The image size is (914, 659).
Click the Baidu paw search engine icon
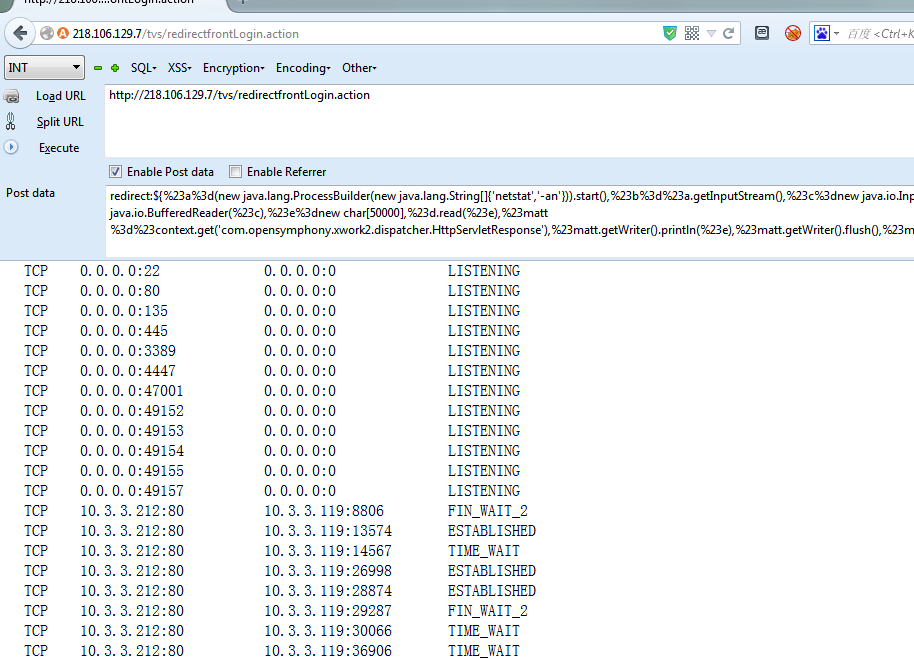point(822,33)
